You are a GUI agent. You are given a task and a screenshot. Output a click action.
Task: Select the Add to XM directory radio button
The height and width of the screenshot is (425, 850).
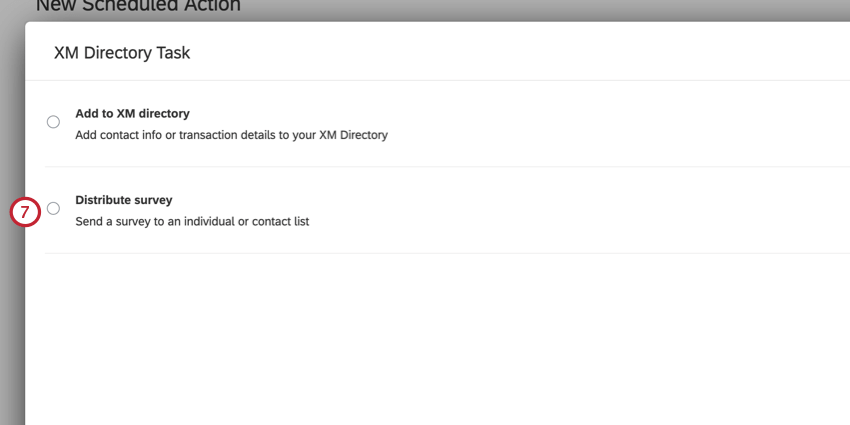tap(53, 122)
